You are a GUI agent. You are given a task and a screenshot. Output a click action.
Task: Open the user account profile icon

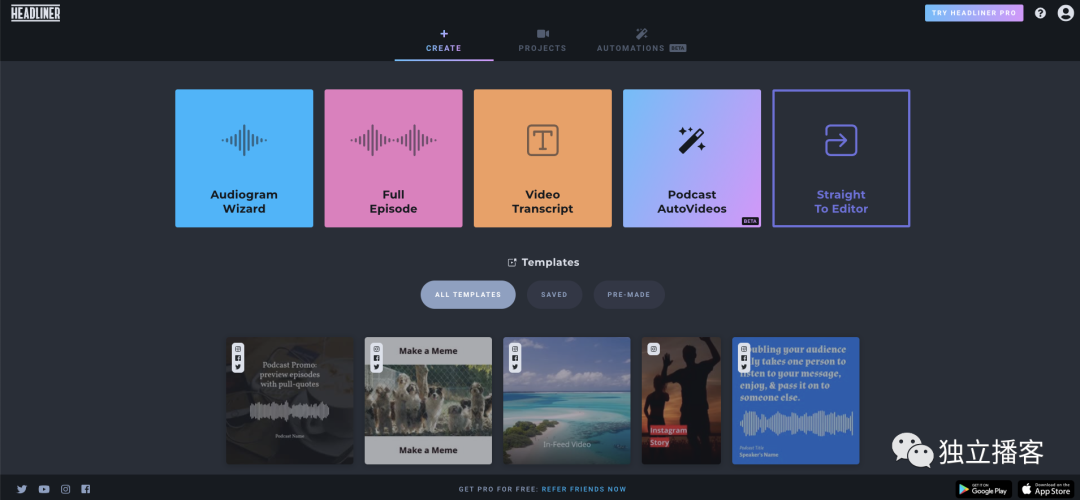pyautogui.click(x=1066, y=13)
